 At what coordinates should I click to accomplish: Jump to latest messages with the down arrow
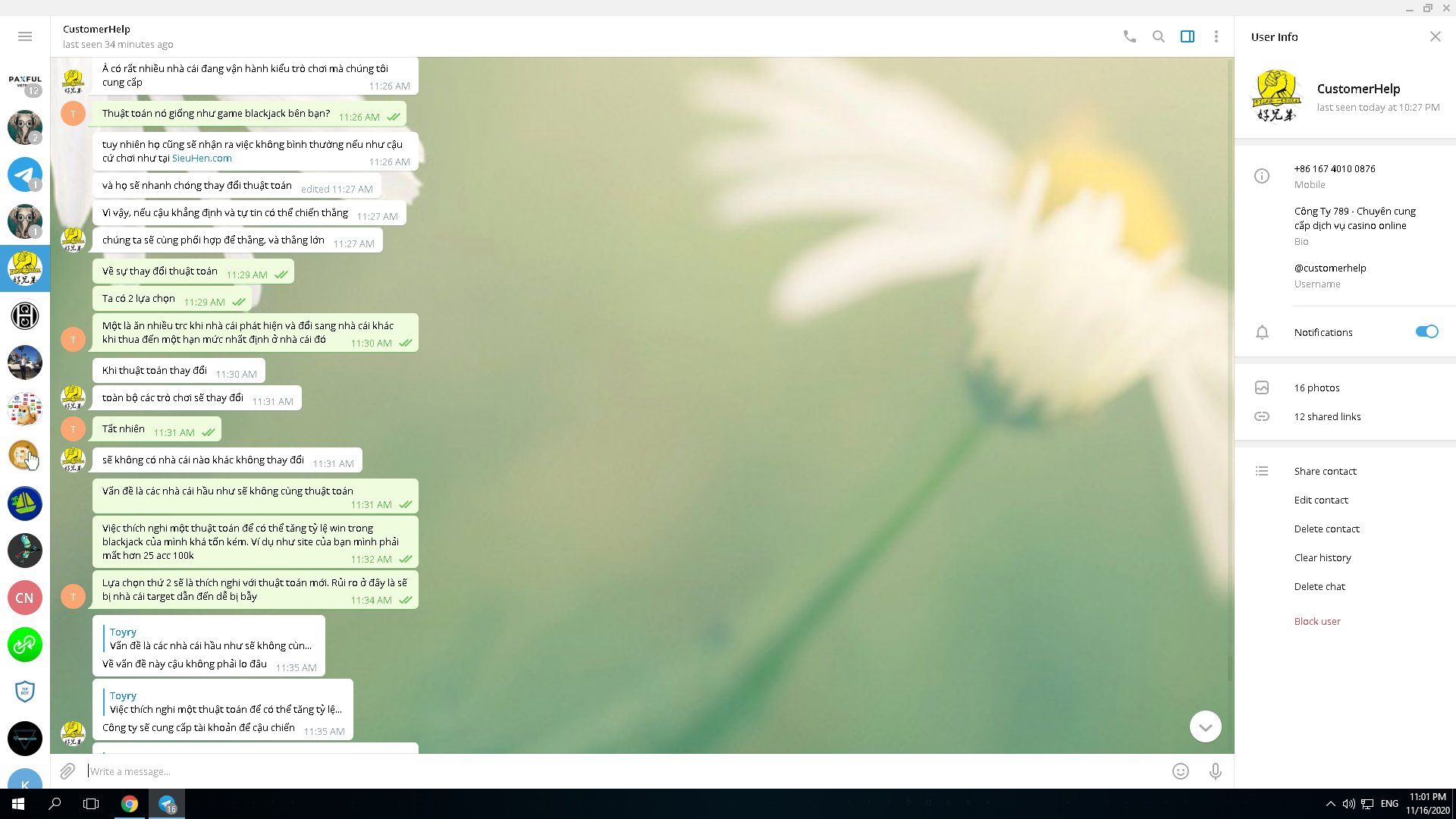click(x=1205, y=726)
